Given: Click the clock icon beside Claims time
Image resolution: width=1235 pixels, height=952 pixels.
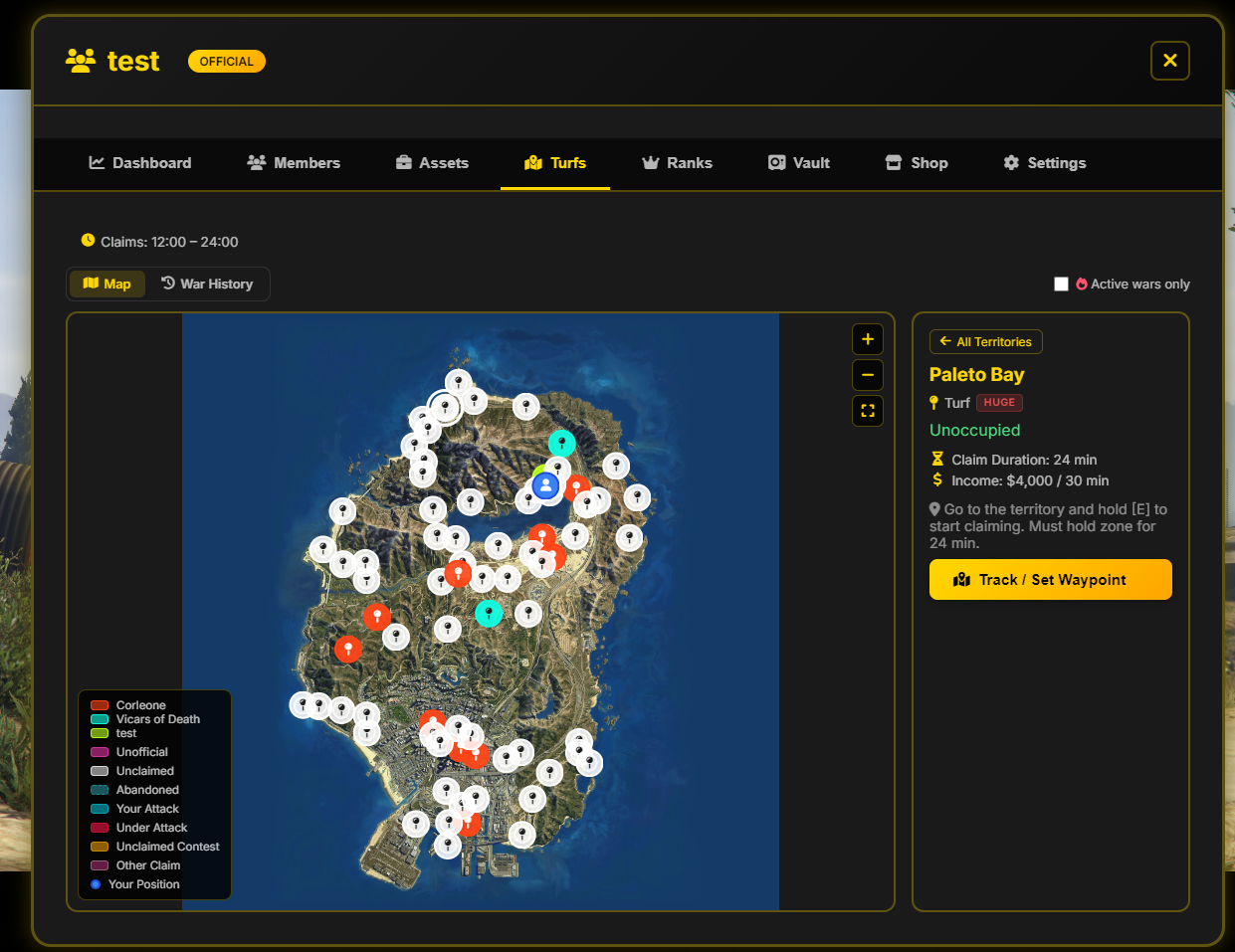Looking at the screenshot, I should pos(88,241).
